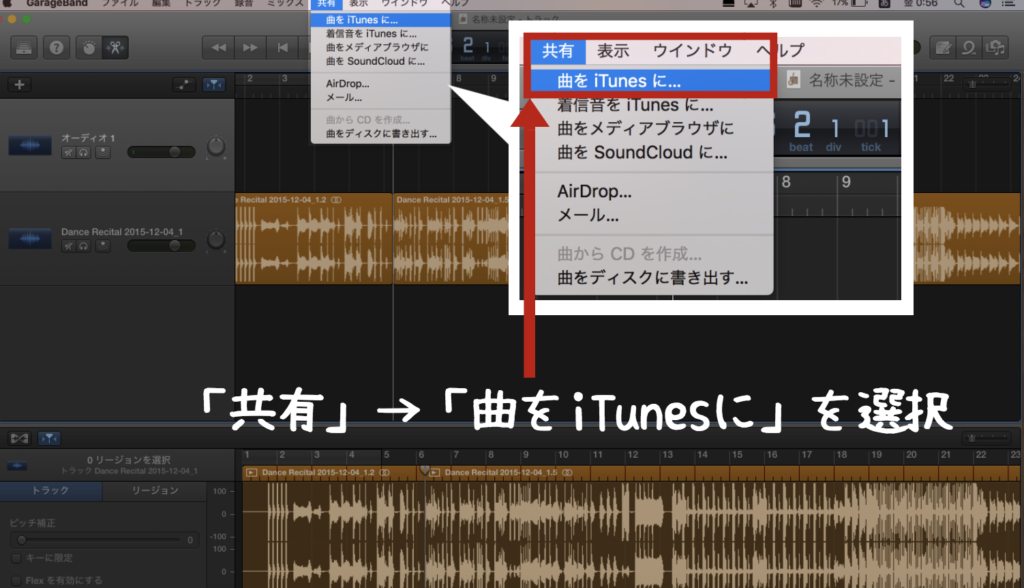The height and width of the screenshot is (588, 1024).
Task: Click the 0 リージョンを選択 label in editor
Action: (129, 460)
